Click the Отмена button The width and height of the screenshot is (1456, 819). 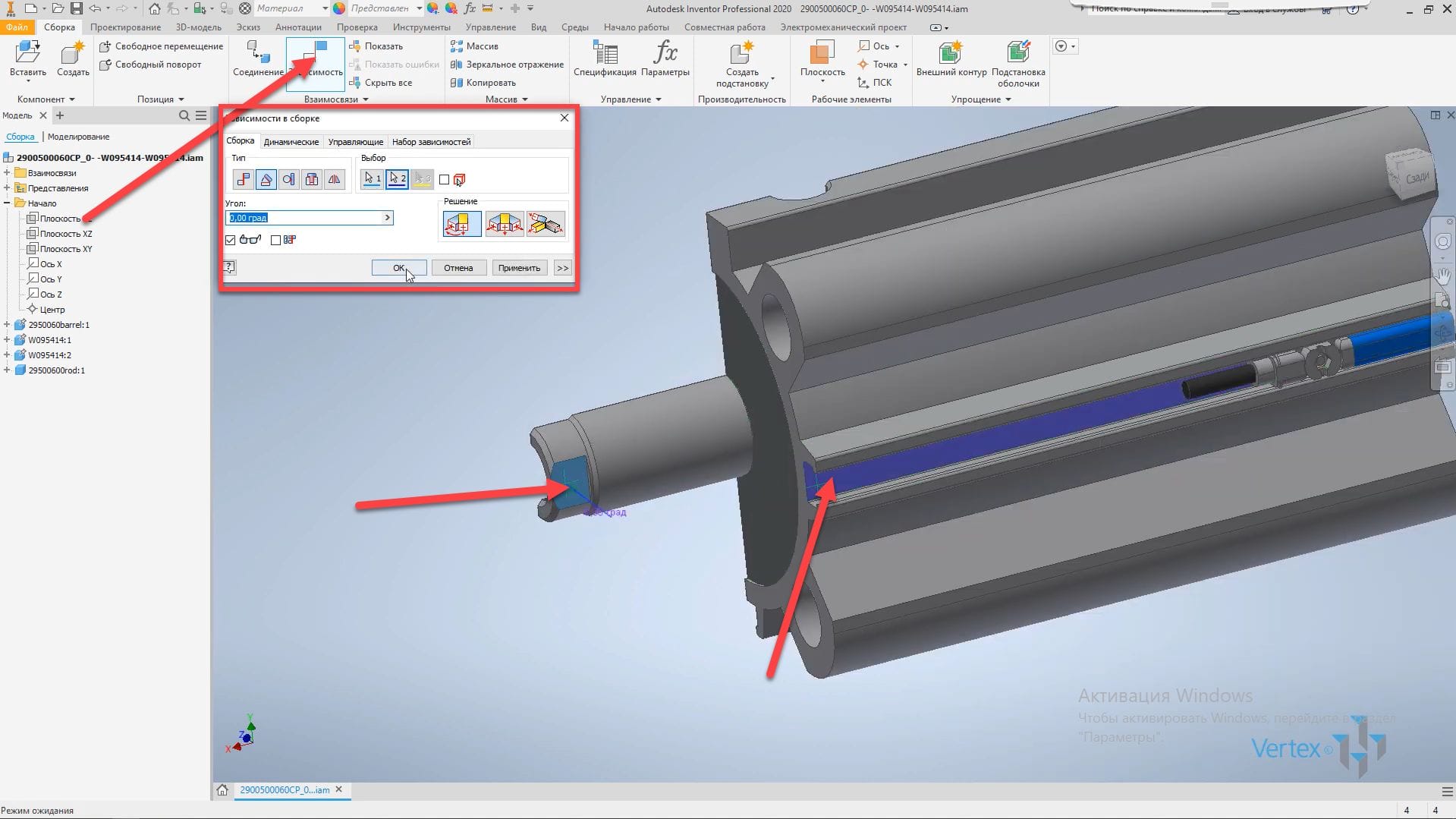(458, 268)
